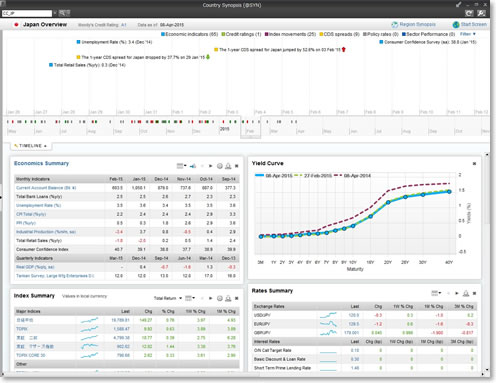The image size is (498, 383).
Task: Close the Yield Curve panel
Action: click(474, 164)
